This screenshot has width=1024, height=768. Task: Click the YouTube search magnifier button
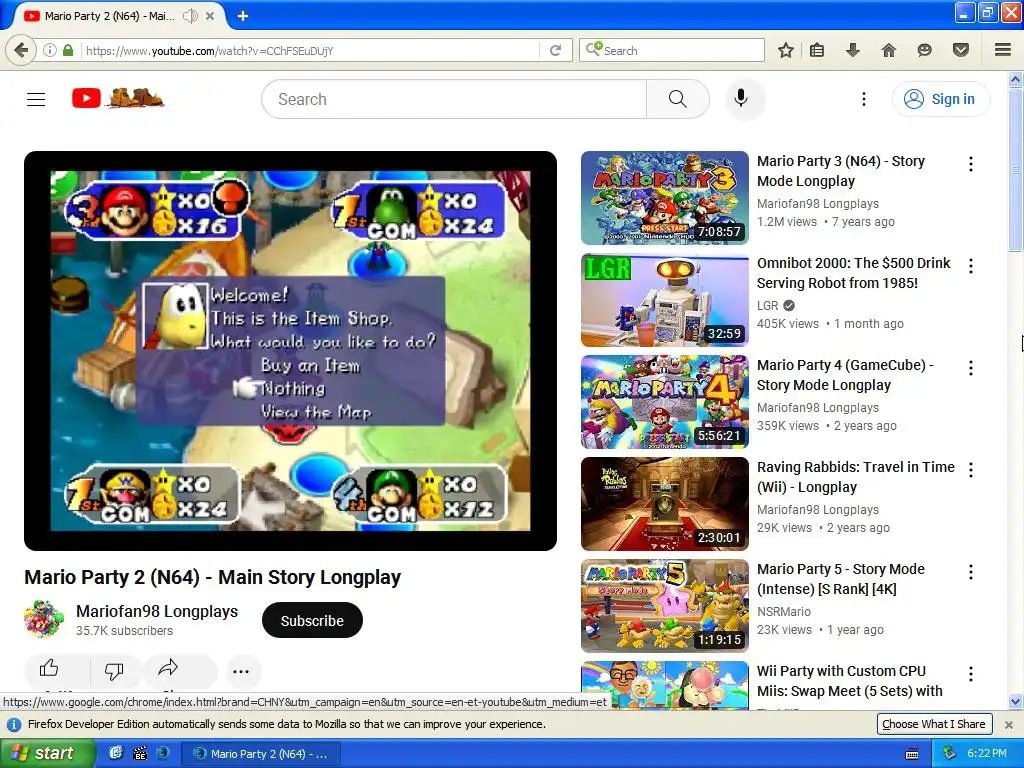pos(678,99)
